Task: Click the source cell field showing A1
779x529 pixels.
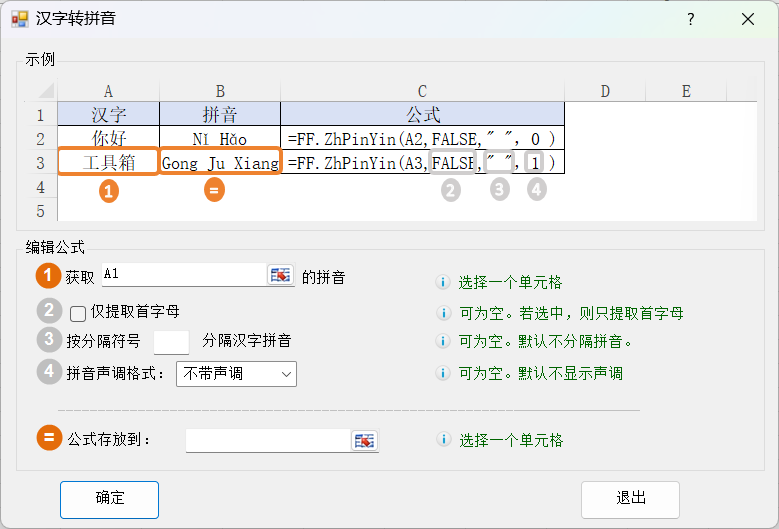Action: tap(183, 275)
